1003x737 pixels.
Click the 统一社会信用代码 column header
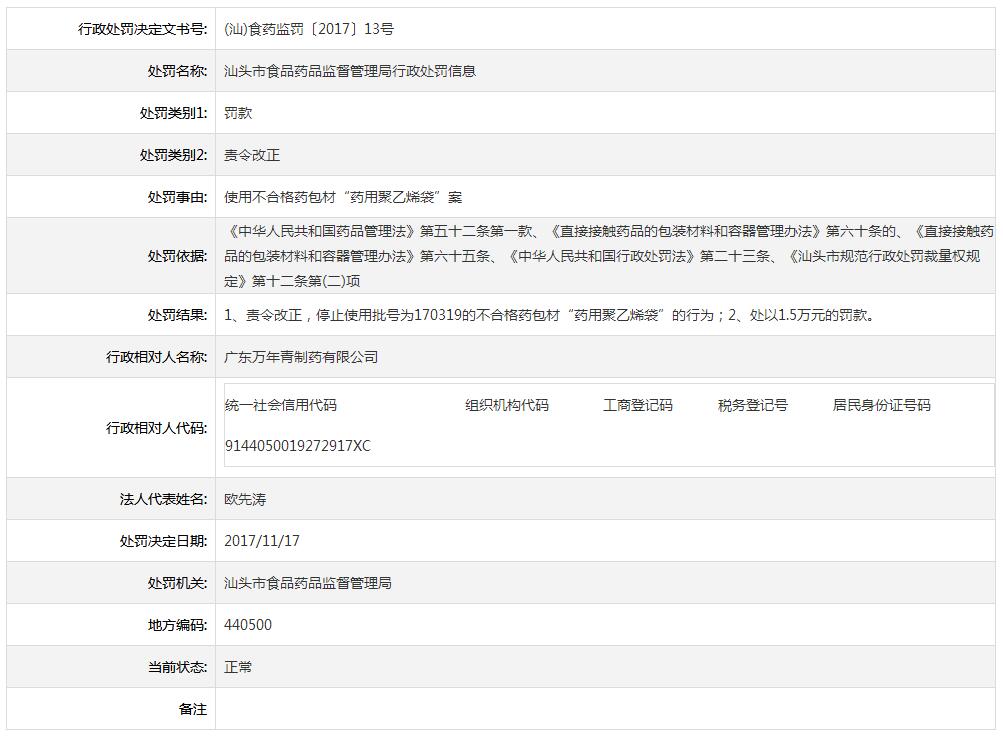pos(281,405)
